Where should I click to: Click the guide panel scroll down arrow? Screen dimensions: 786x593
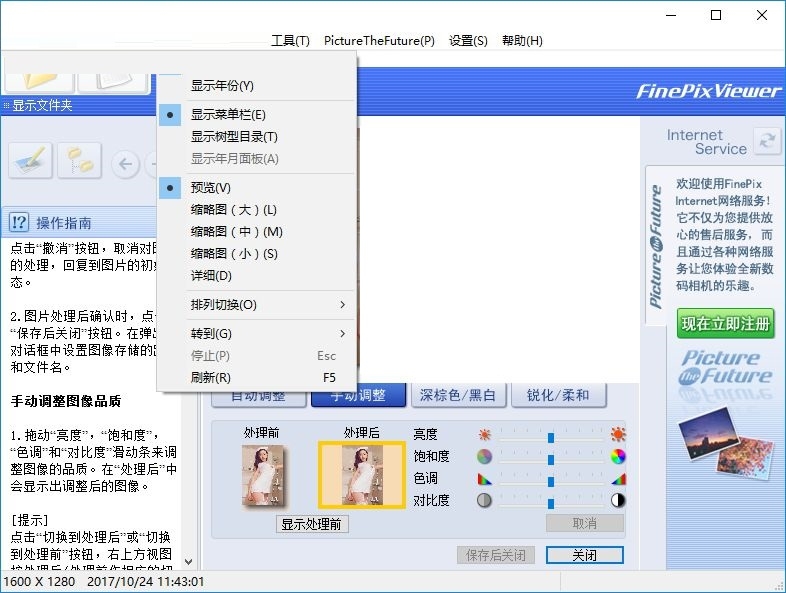click(188, 562)
